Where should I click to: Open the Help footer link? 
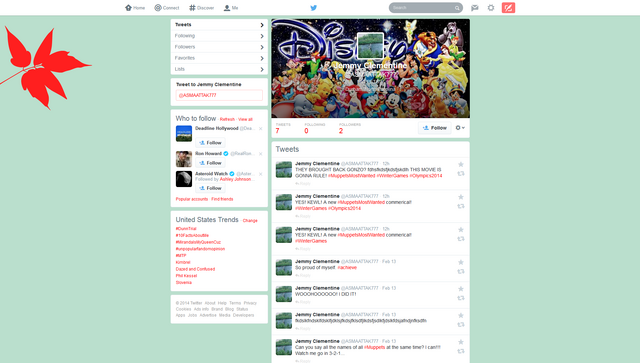(222, 303)
